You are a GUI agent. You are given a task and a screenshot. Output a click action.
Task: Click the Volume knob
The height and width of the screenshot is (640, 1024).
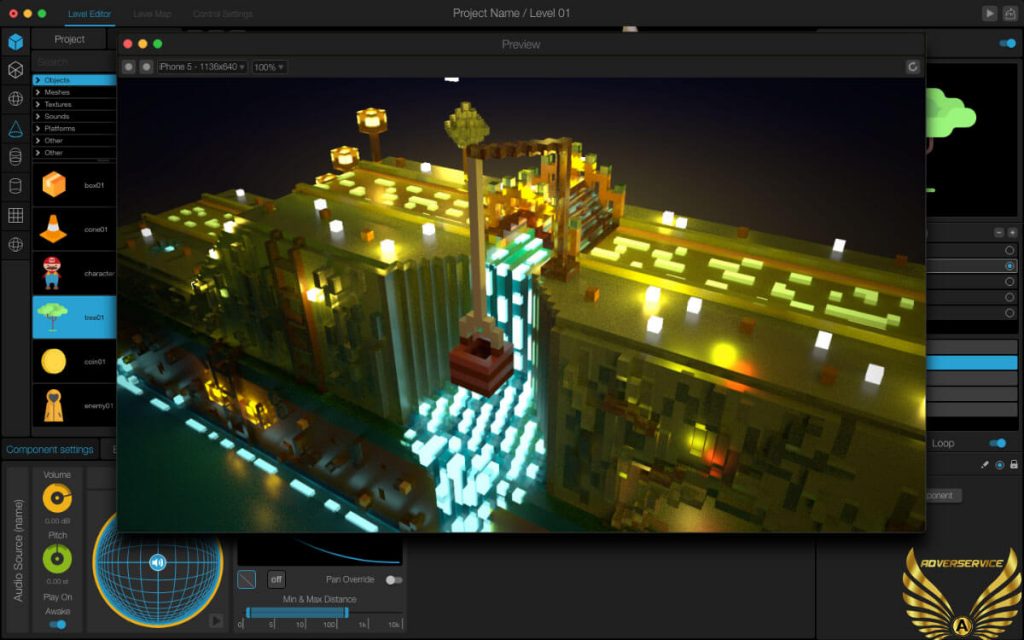57,498
